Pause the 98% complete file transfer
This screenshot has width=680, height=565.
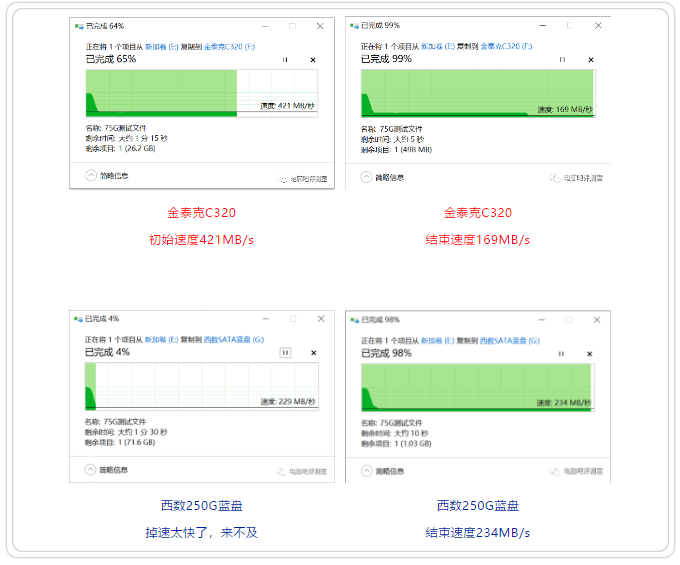tap(562, 354)
